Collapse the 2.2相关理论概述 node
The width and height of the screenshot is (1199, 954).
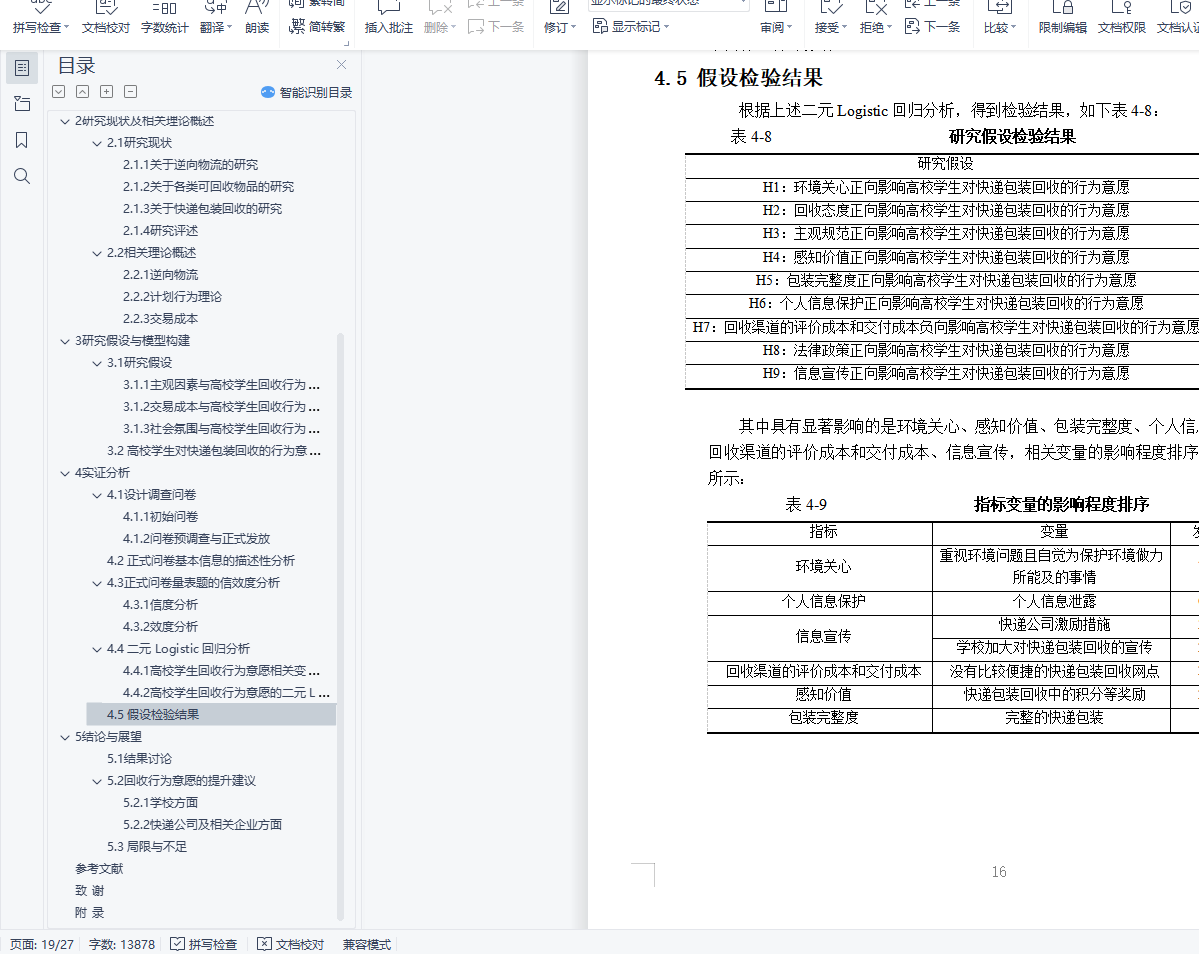tap(97, 254)
